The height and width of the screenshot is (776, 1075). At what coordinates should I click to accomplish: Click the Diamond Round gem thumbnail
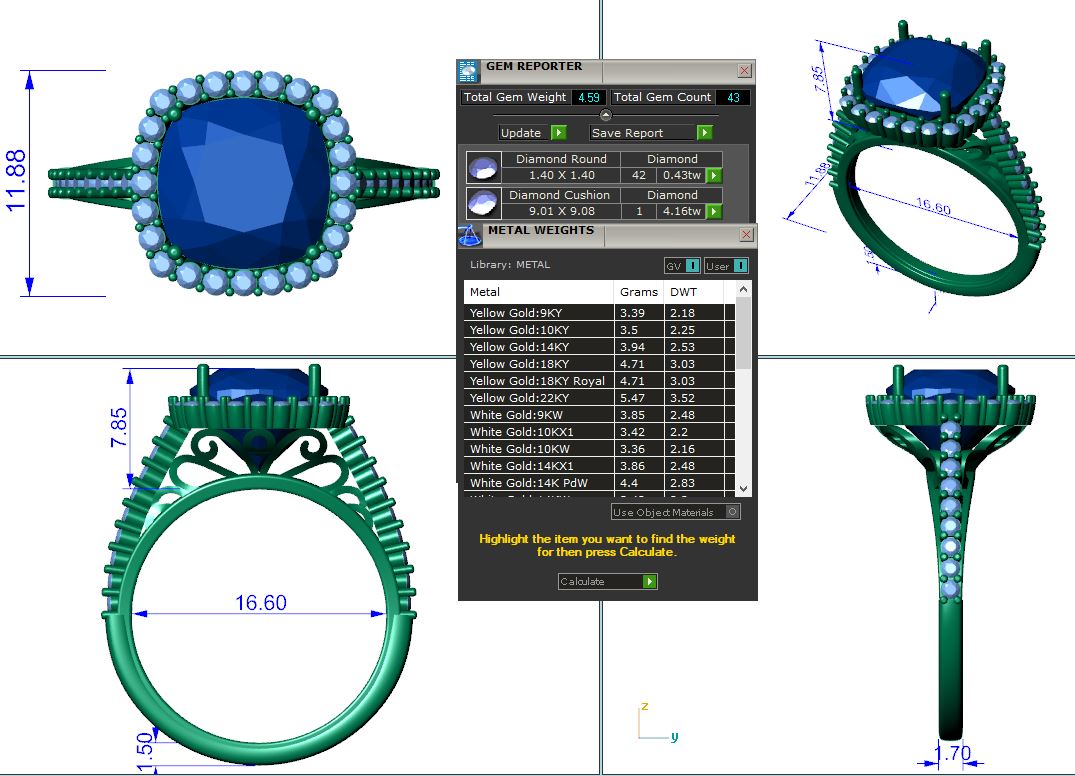pyautogui.click(x=484, y=167)
